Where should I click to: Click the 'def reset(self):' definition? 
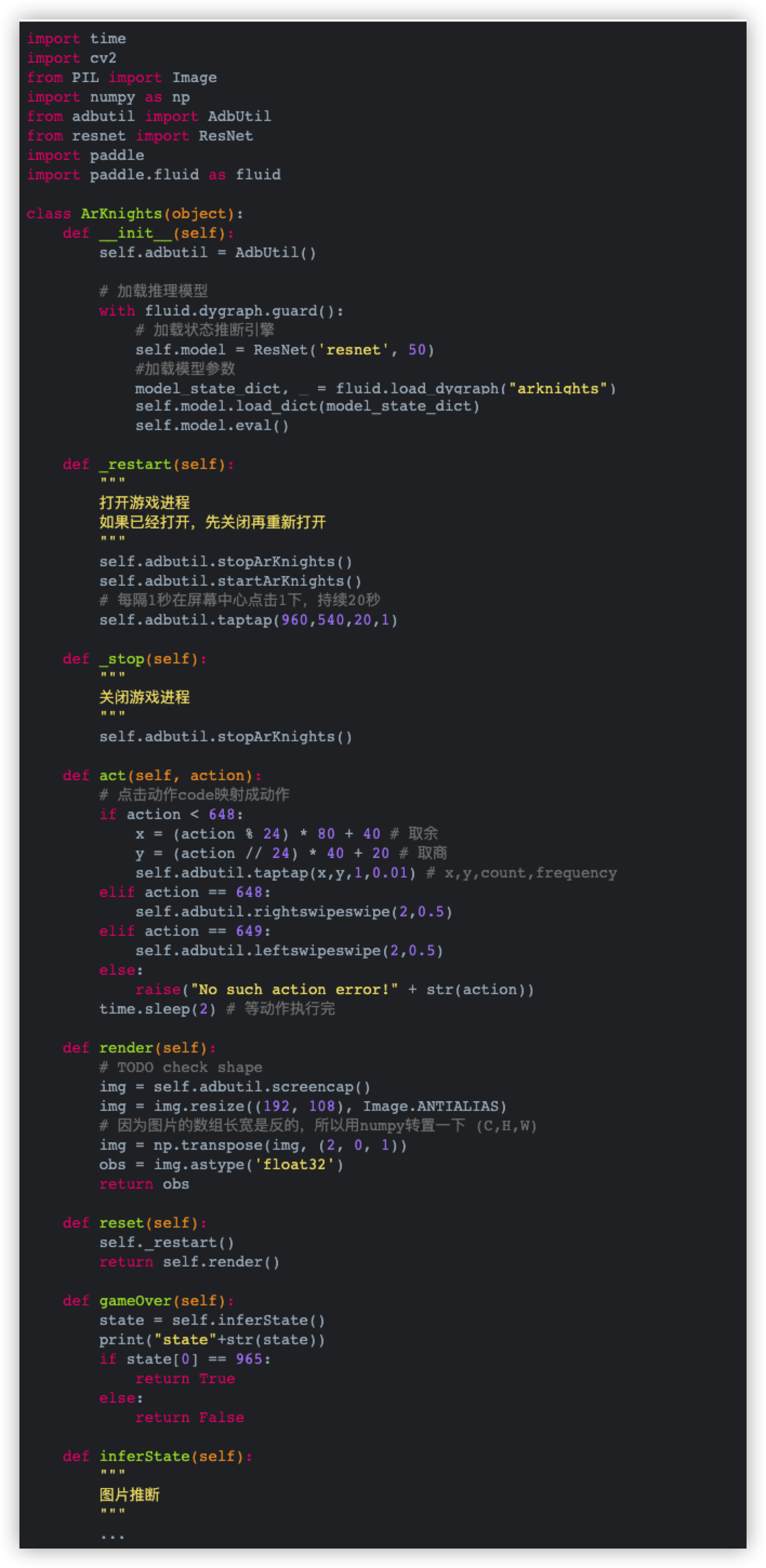tap(135, 1224)
